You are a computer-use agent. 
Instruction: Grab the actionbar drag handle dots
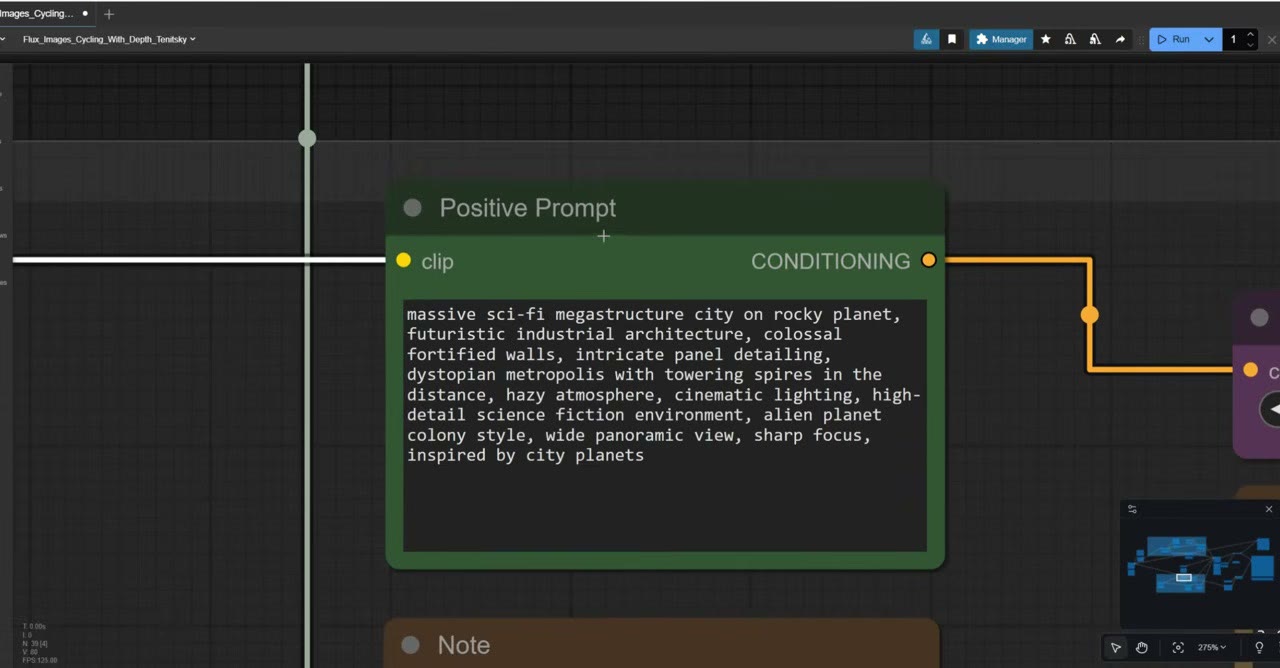[1141, 39]
